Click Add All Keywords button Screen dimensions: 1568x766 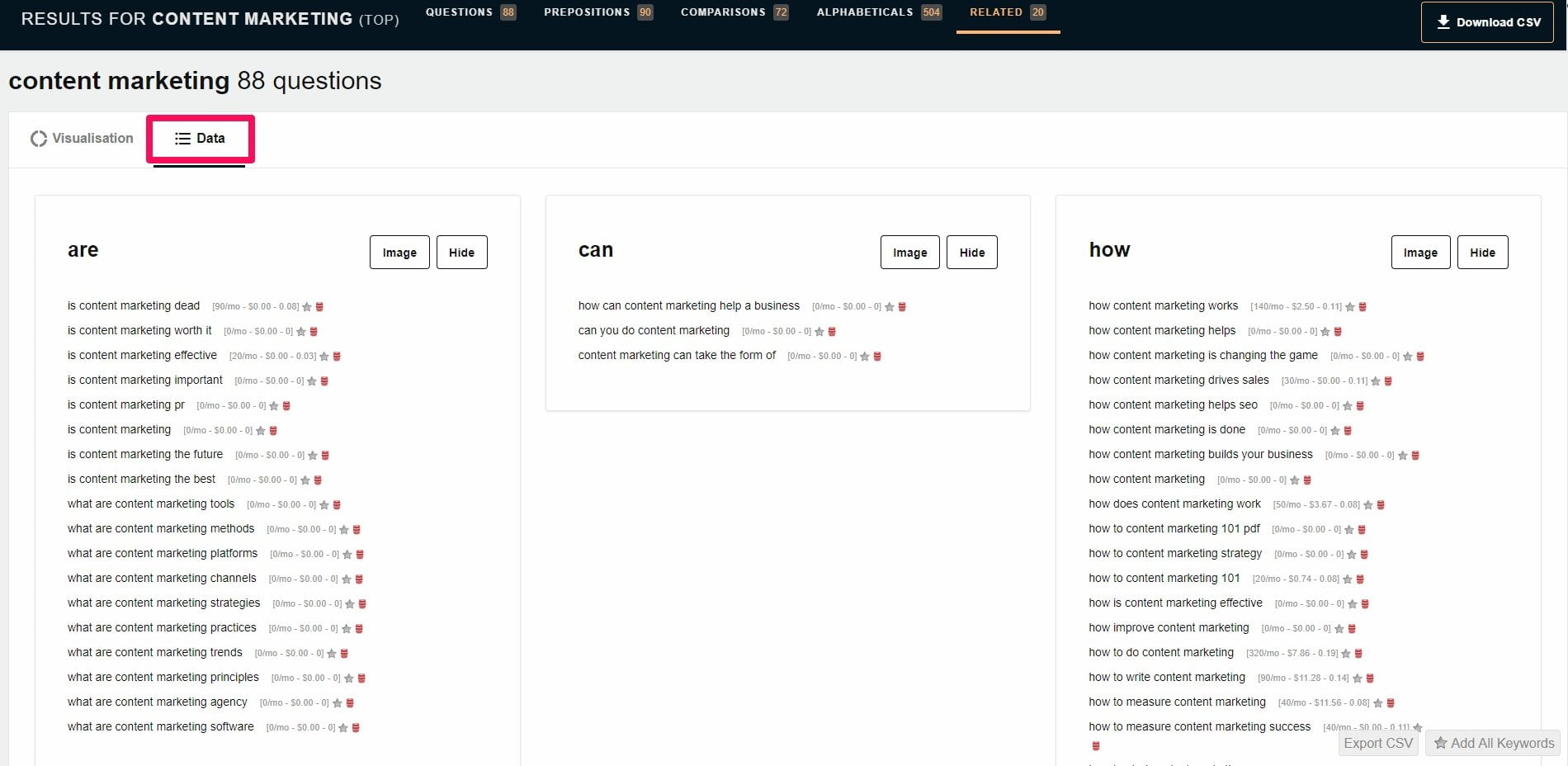pyautogui.click(x=1494, y=743)
